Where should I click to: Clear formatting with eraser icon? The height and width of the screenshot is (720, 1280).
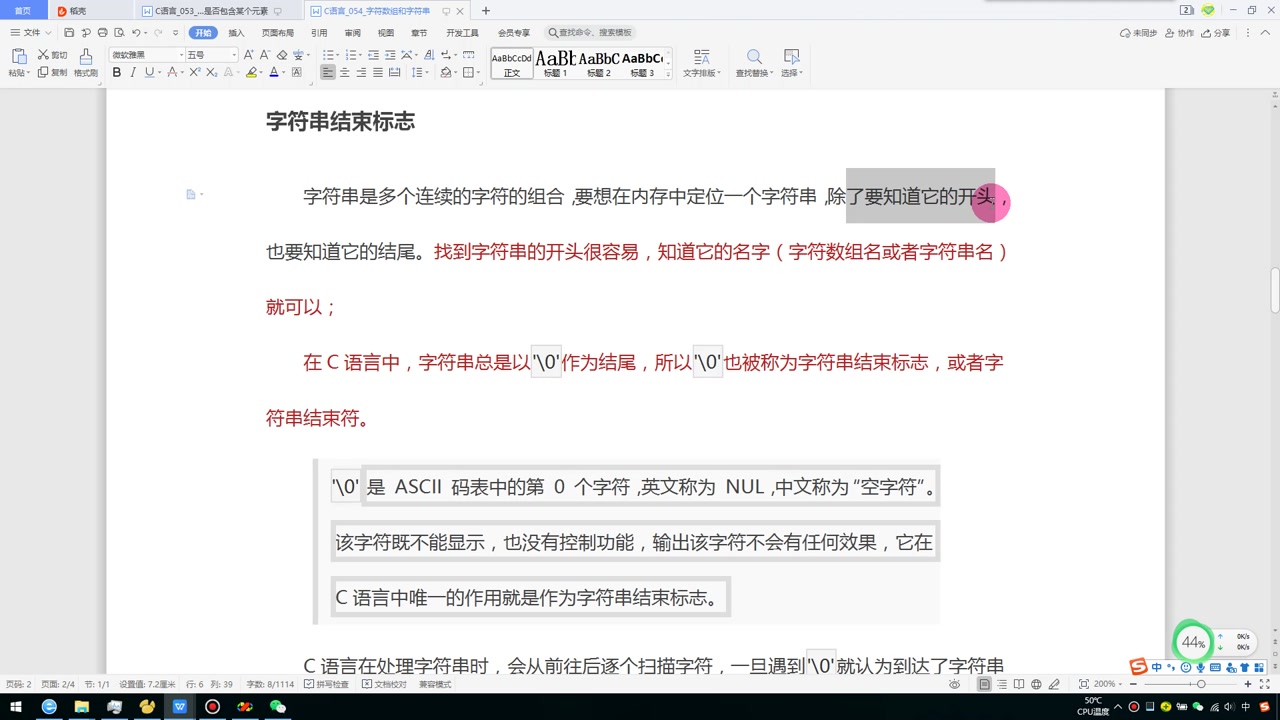pos(282,55)
